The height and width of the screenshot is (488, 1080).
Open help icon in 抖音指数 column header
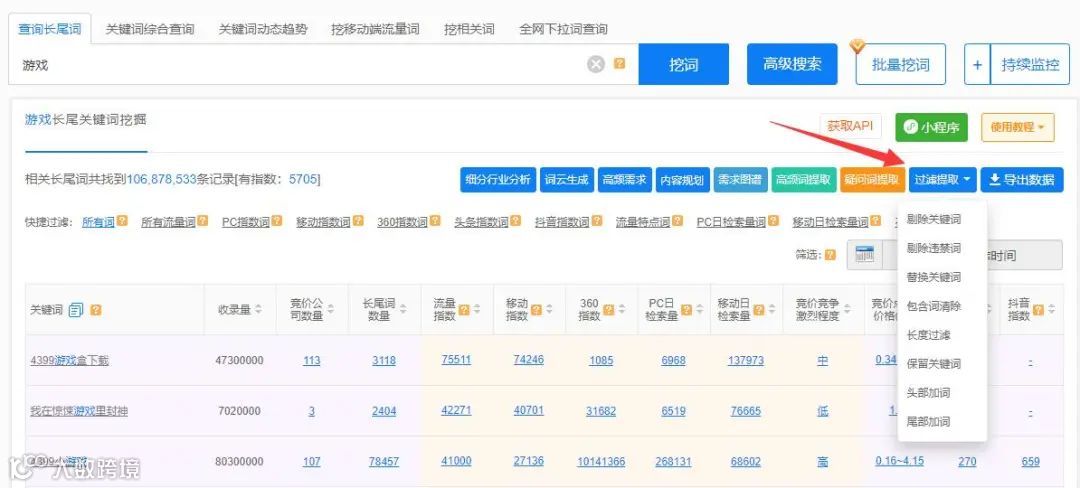pos(1038,309)
